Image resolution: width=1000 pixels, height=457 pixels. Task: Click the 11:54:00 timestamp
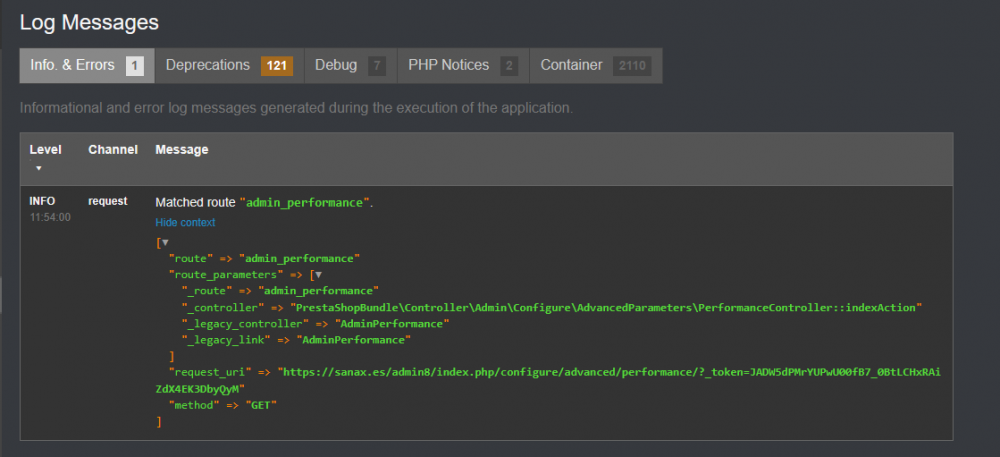pyautogui.click(x=50, y=217)
